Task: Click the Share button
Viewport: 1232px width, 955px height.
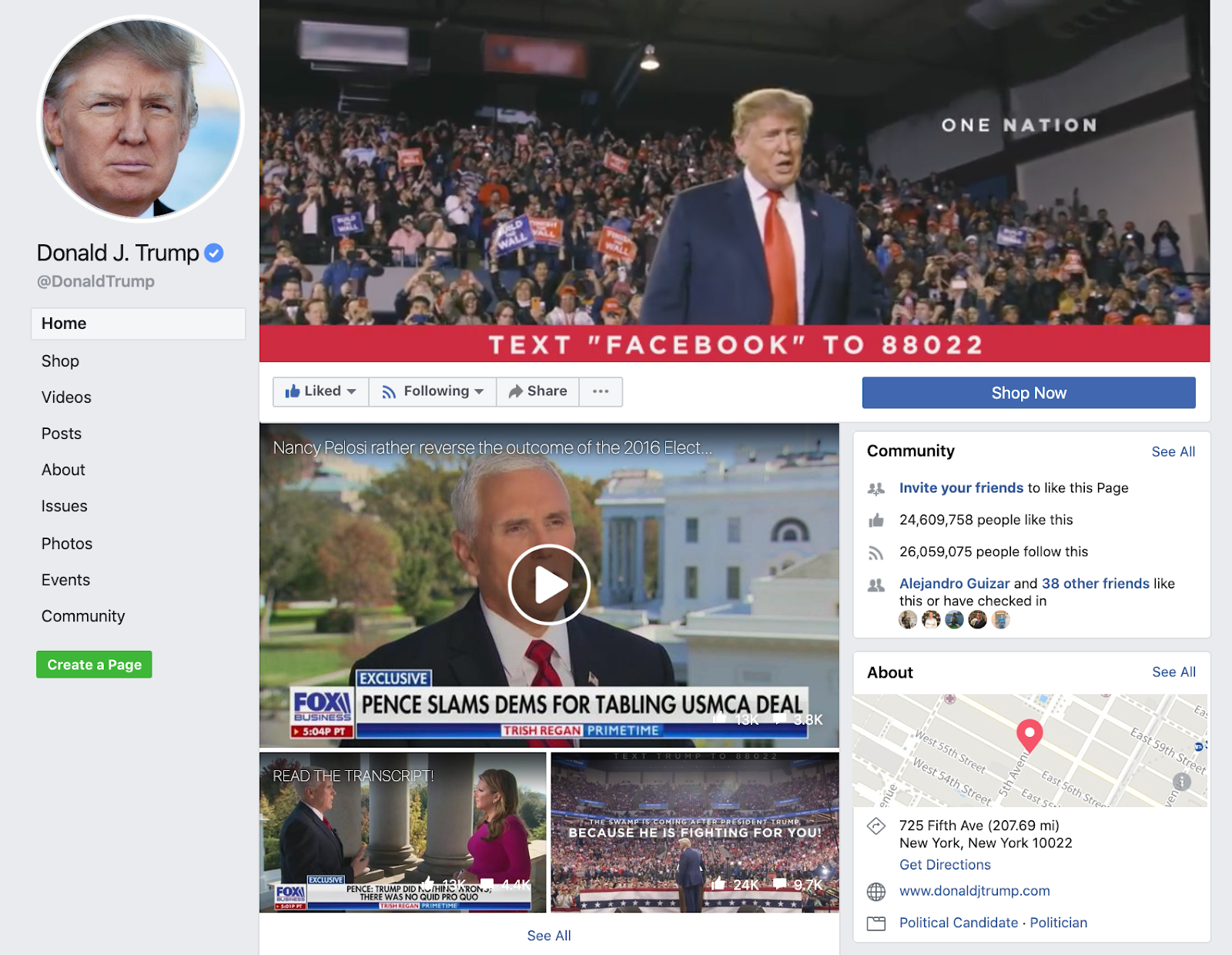Action: click(538, 391)
